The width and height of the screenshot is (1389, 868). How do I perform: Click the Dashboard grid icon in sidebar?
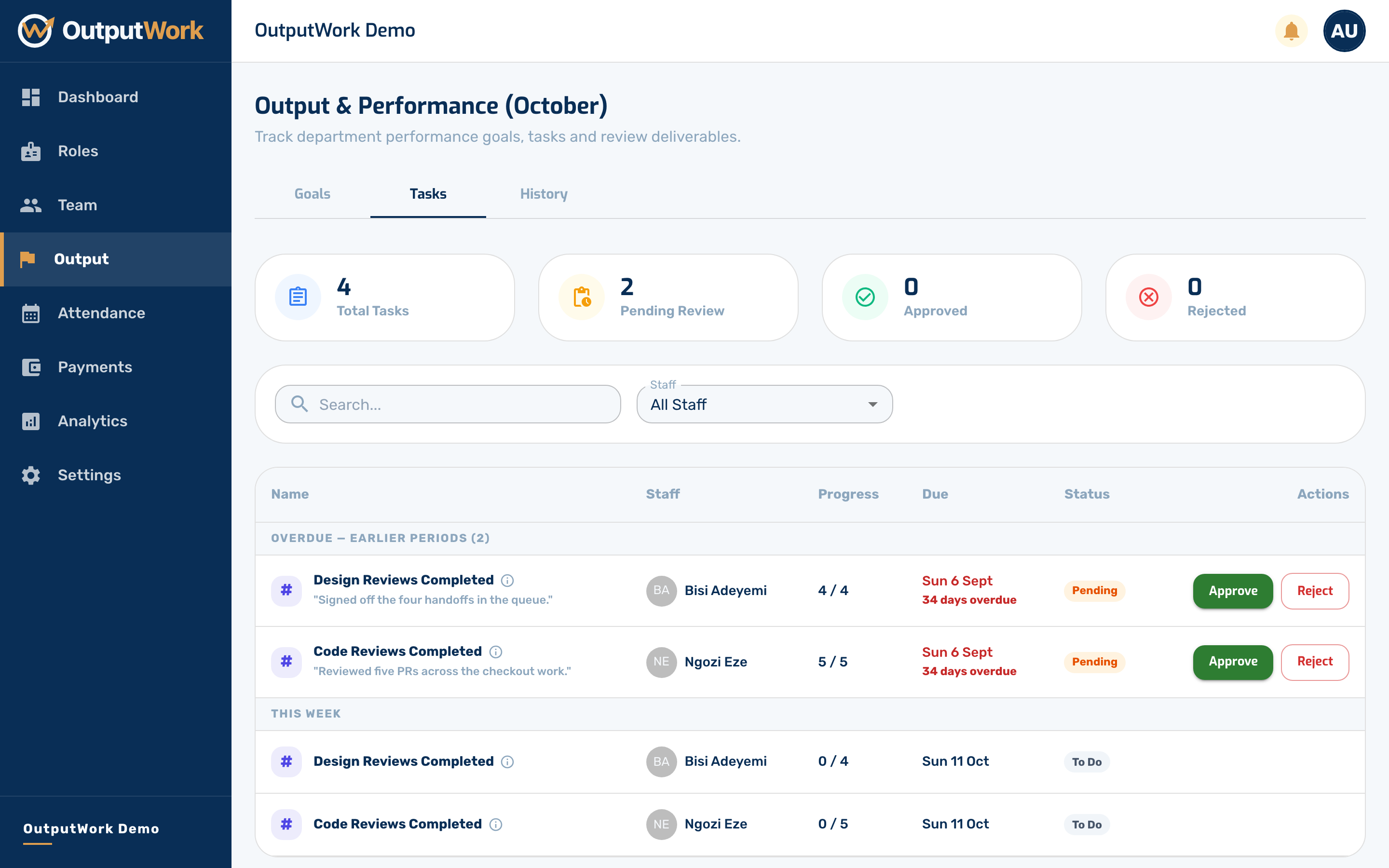pyautogui.click(x=31, y=97)
